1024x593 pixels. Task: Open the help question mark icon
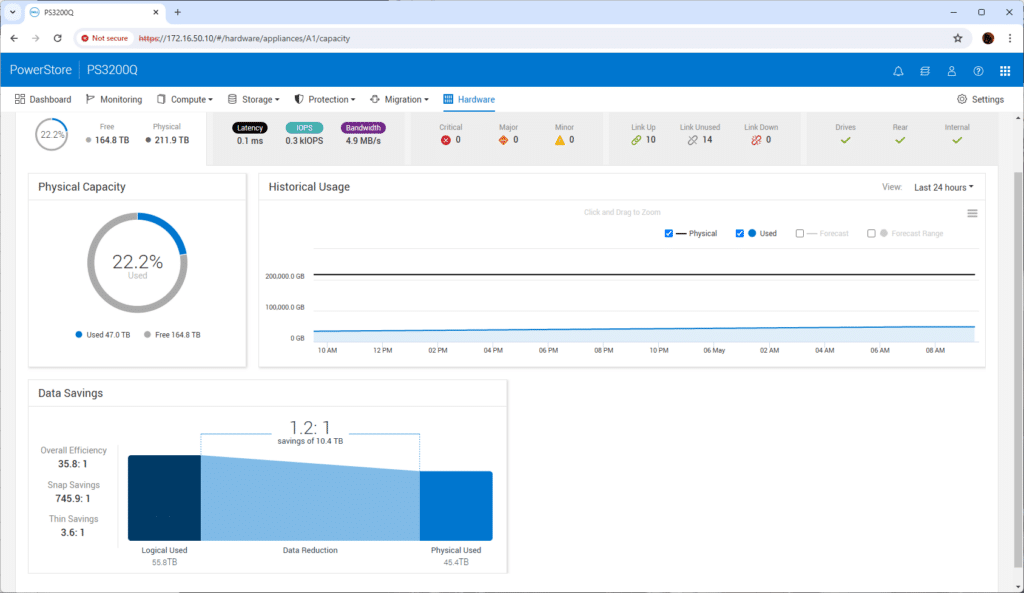coord(978,71)
